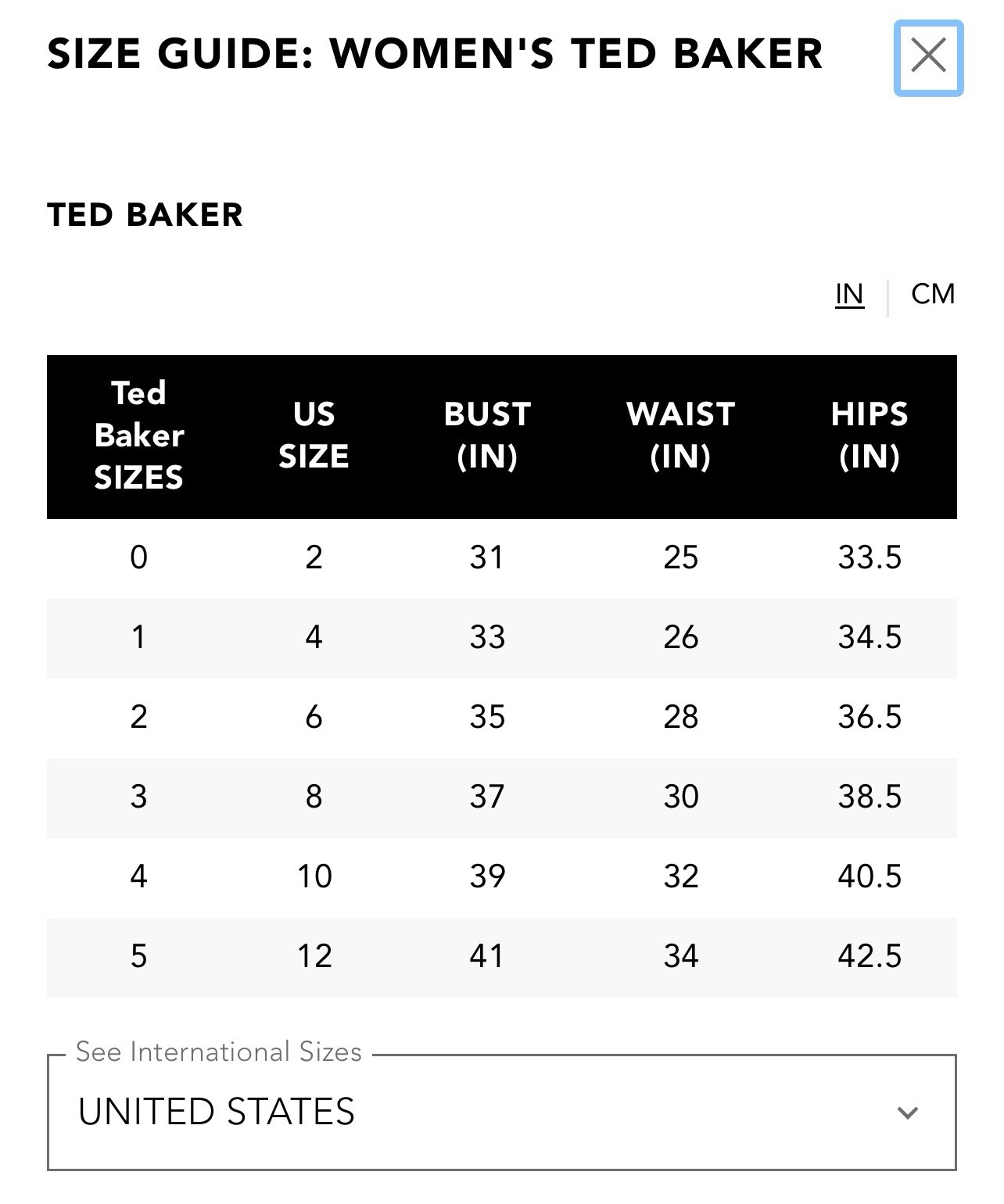
Task: Click the dropdown chevron arrow
Action: (x=907, y=1113)
